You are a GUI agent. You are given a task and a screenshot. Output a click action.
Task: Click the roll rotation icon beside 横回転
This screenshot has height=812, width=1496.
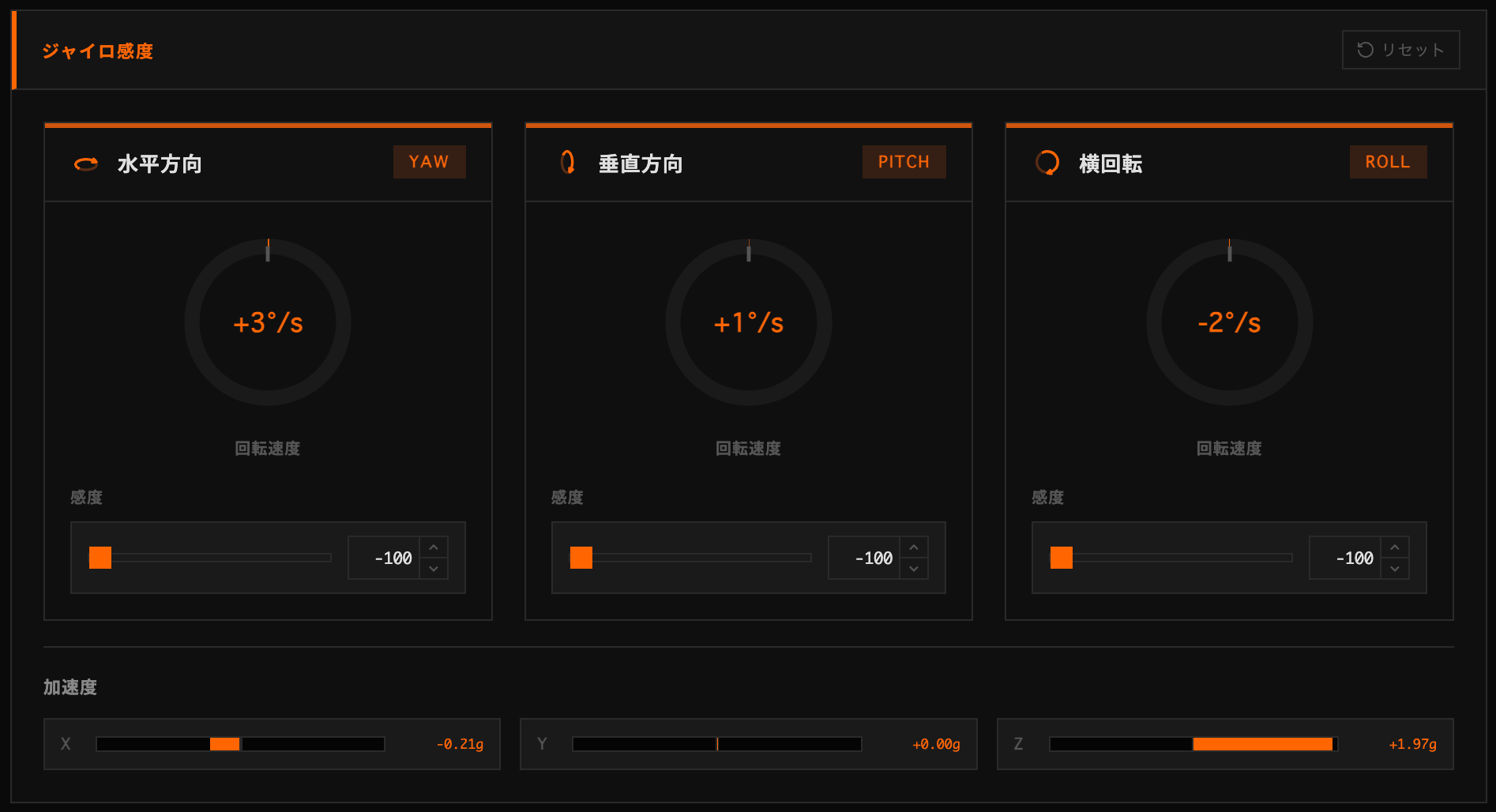(x=1047, y=163)
